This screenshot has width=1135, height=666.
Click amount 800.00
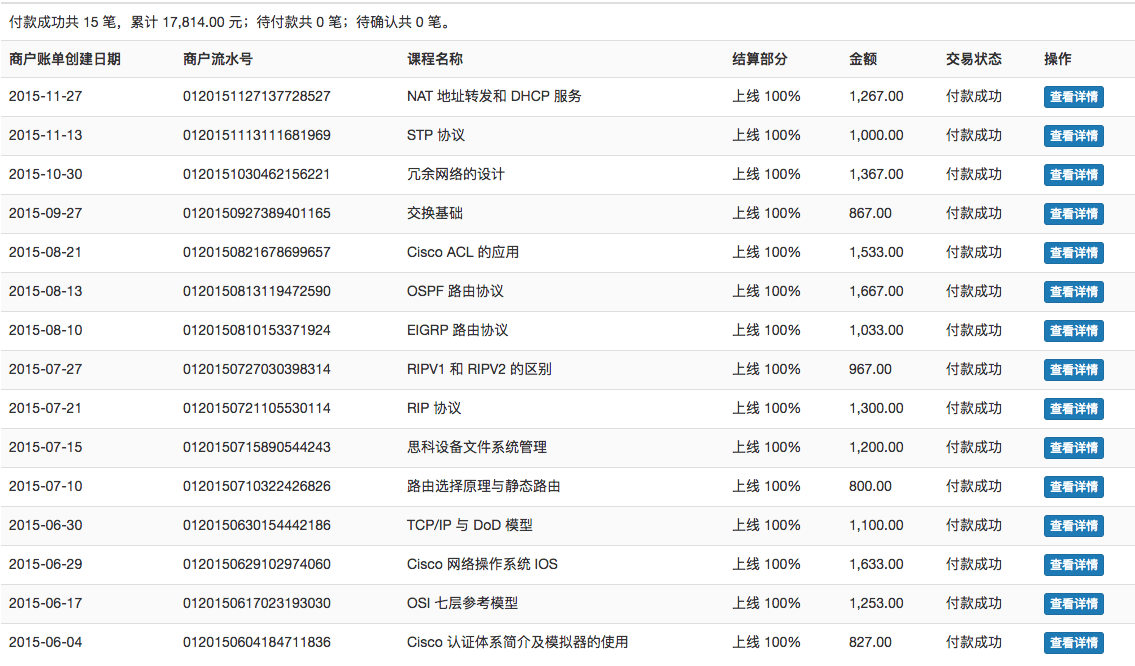[x=870, y=487]
